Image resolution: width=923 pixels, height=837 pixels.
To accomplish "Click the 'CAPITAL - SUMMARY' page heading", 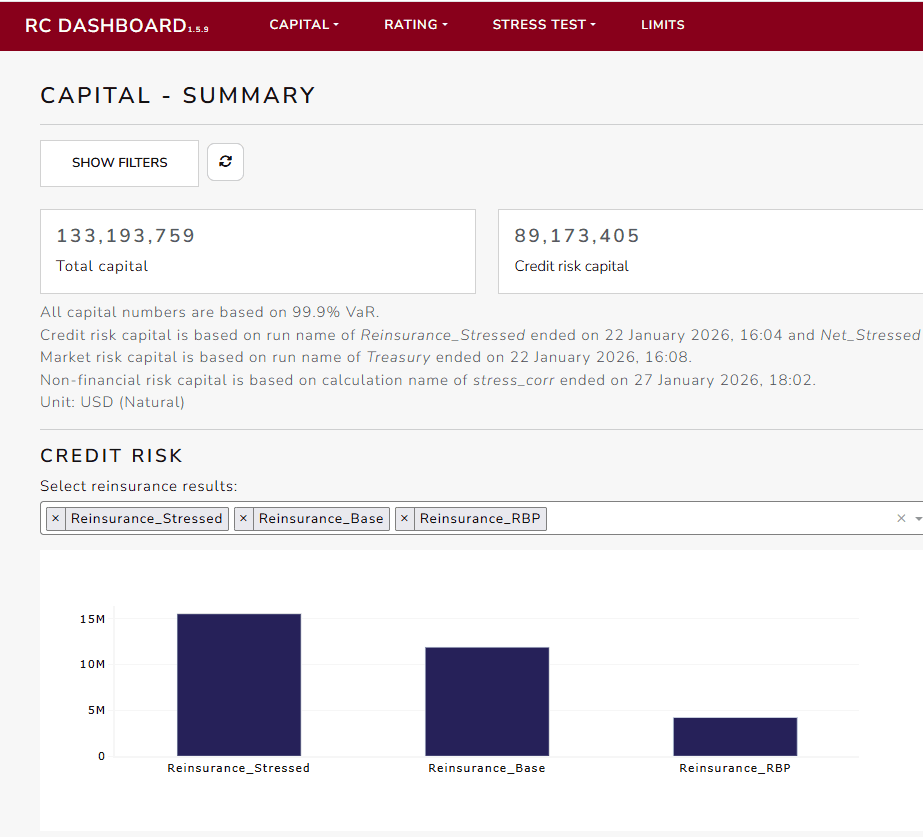I will 178,95.
